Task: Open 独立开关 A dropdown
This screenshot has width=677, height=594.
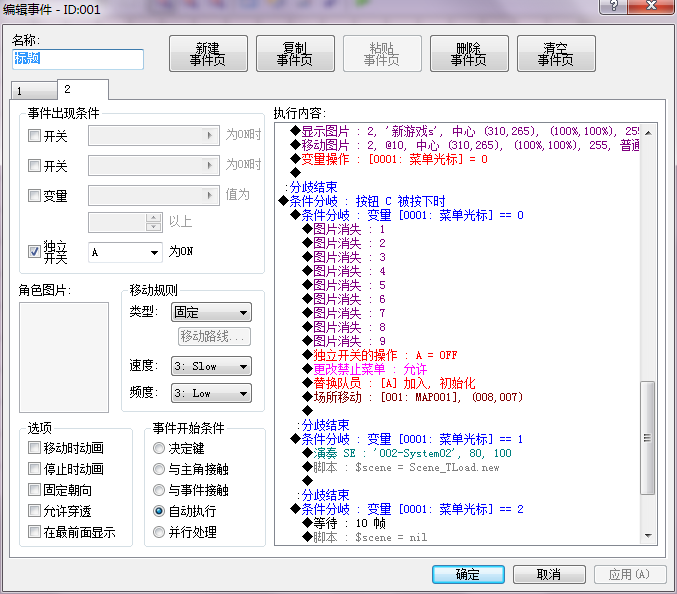Action: [x=125, y=252]
